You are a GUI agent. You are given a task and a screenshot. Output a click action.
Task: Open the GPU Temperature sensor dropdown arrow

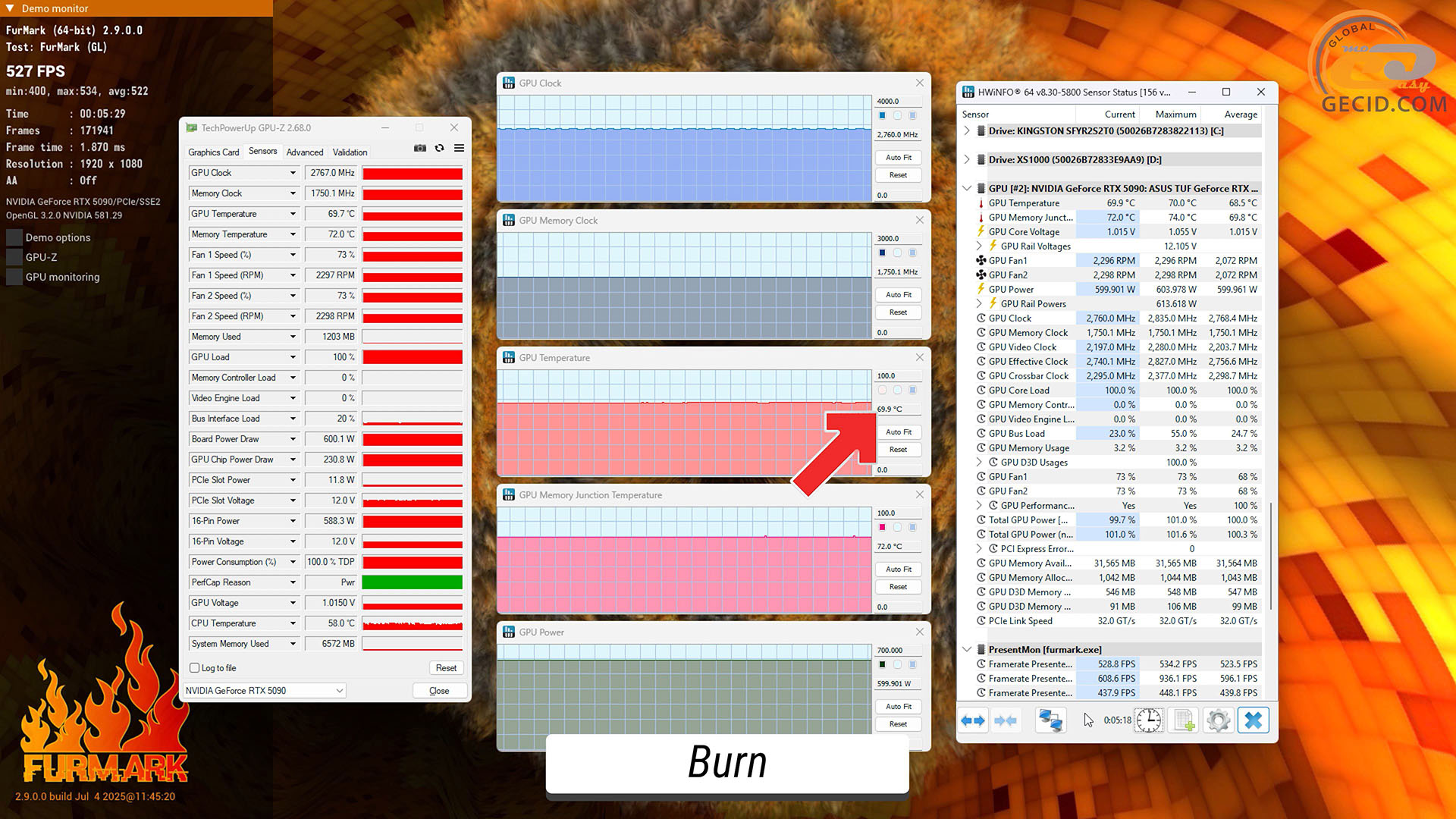293,214
